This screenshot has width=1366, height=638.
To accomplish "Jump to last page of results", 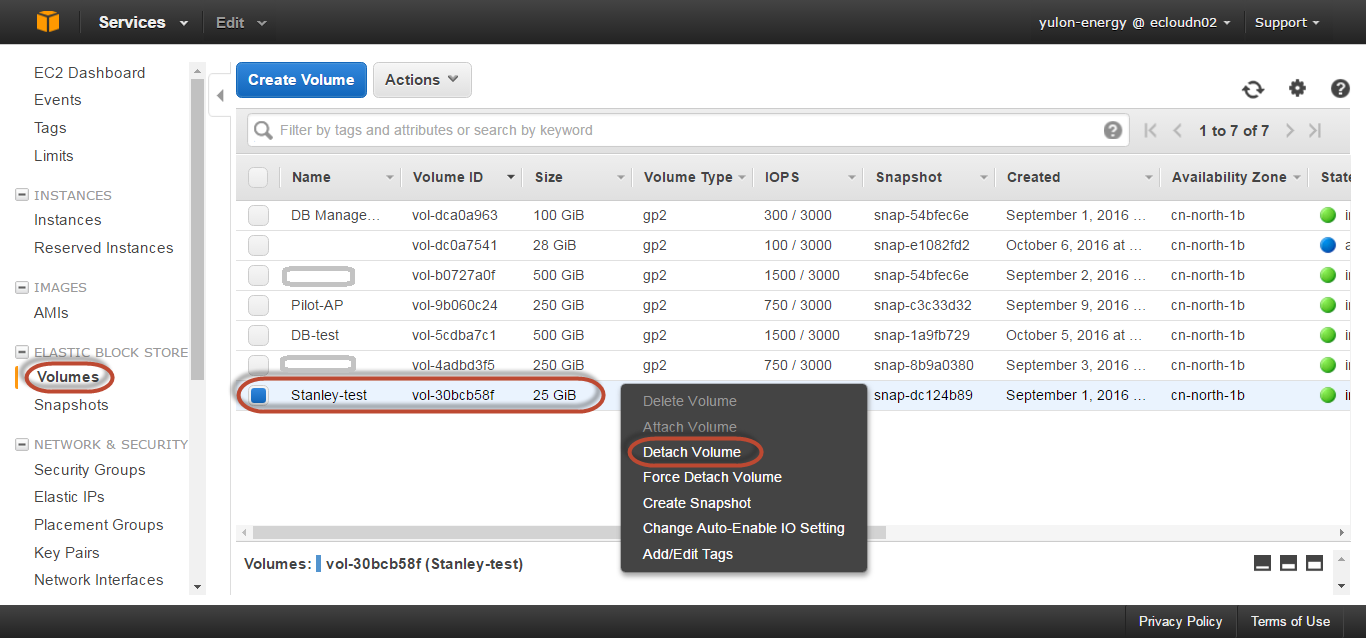I will click(x=1316, y=131).
